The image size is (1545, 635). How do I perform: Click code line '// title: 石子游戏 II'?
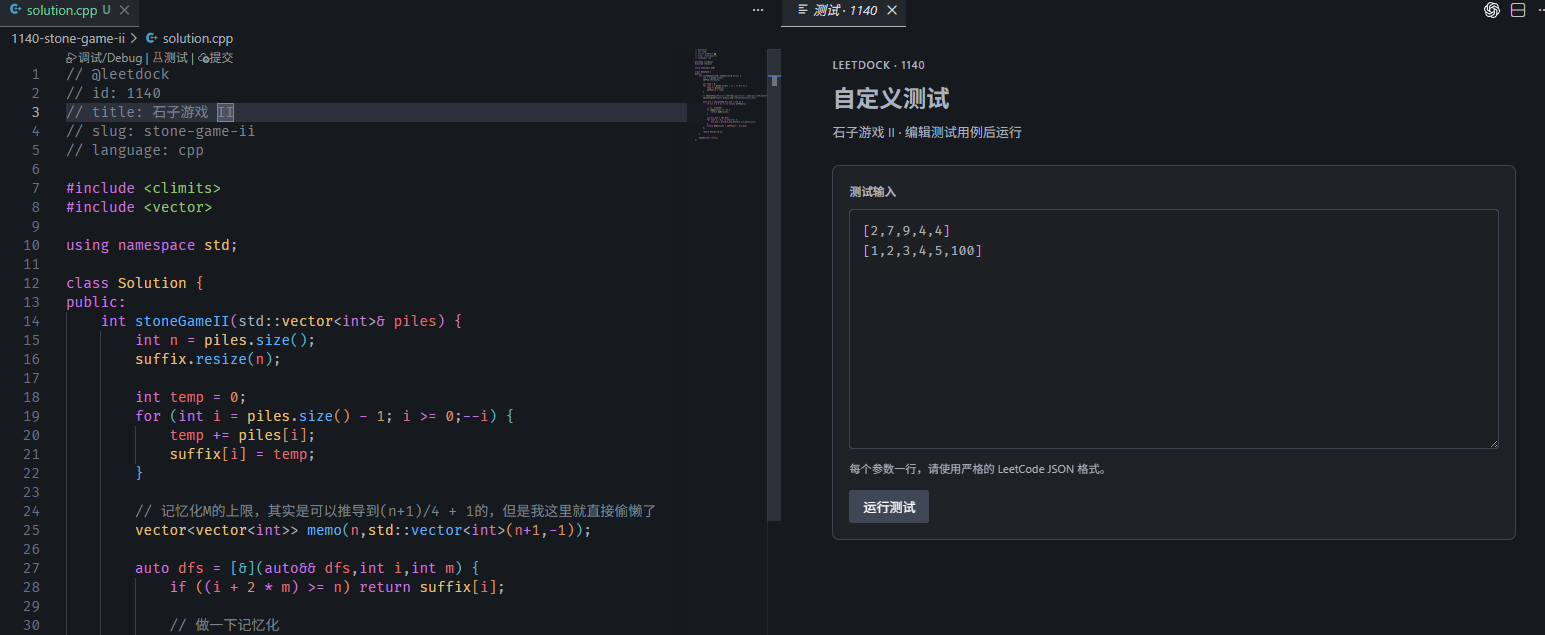click(150, 112)
